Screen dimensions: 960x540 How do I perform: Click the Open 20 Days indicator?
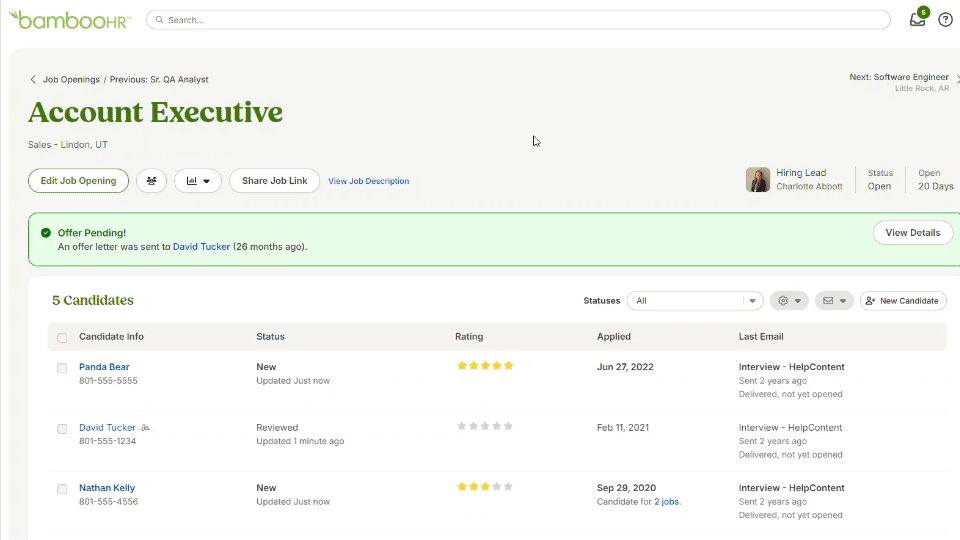(x=936, y=179)
